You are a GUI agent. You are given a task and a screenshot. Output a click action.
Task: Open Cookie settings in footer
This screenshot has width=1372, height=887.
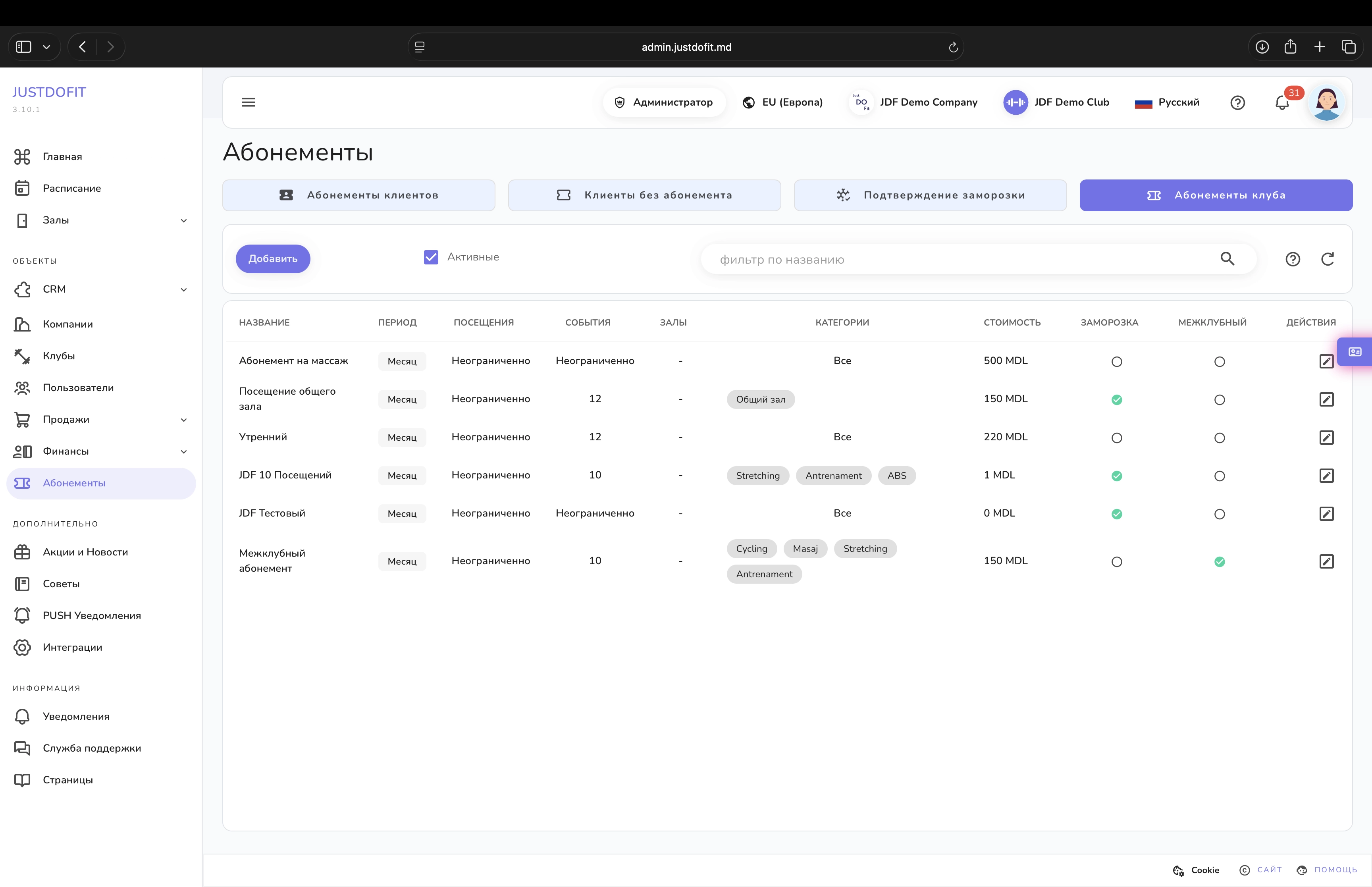pos(1196,870)
